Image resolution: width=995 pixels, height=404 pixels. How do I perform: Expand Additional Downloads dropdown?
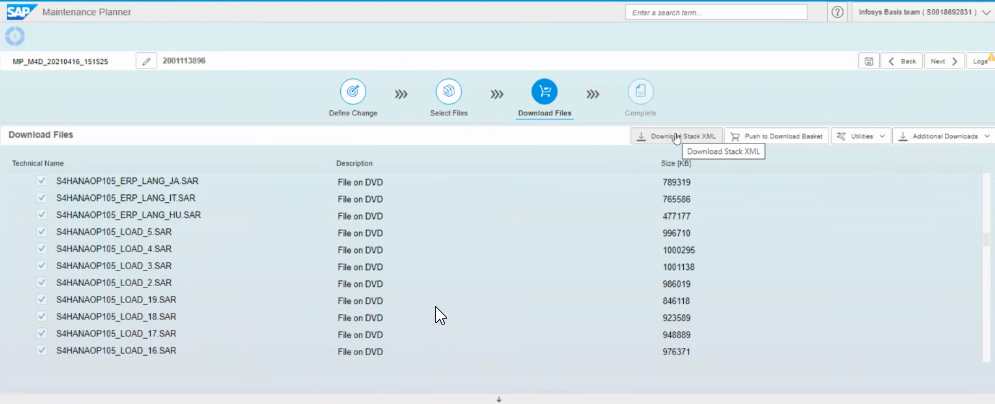tap(944, 136)
